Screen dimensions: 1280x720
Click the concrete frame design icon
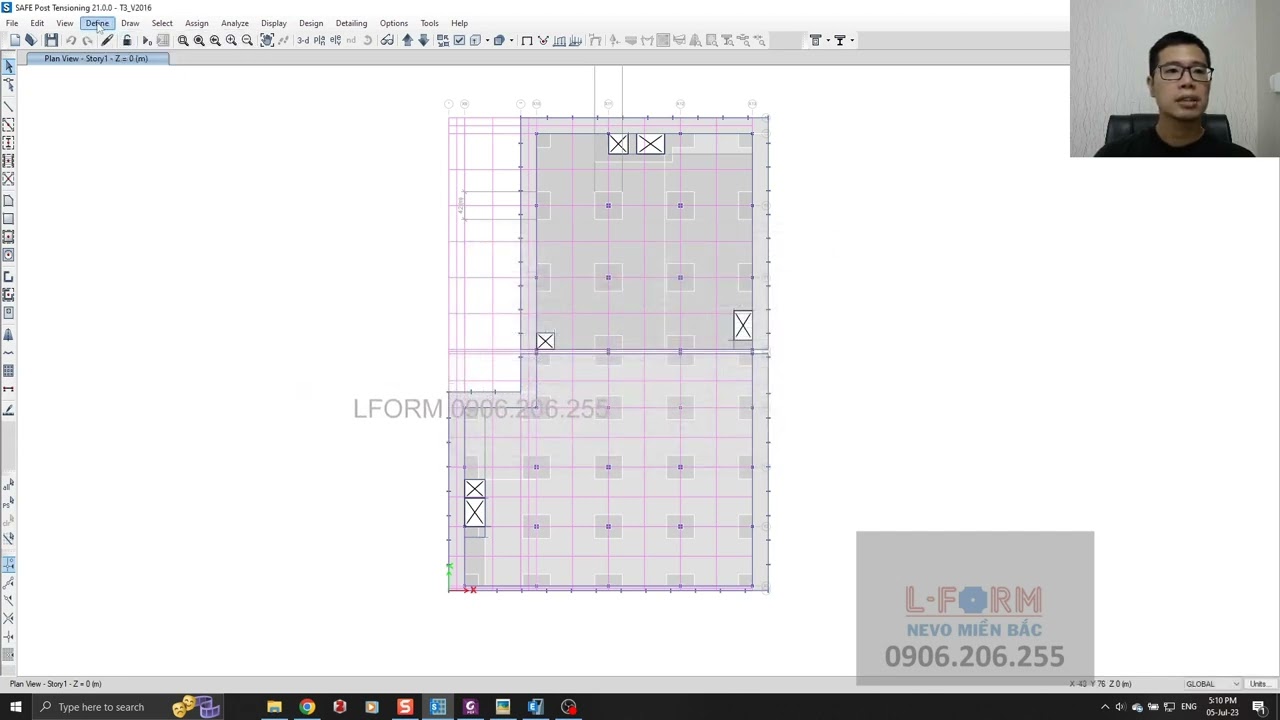(x=816, y=40)
